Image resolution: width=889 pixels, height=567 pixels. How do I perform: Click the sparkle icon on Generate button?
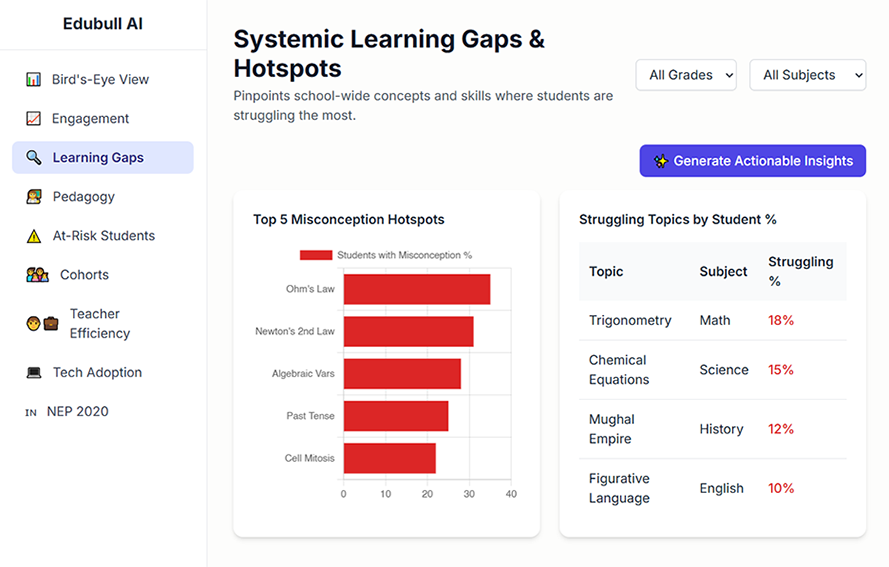[x=661, y=161]
